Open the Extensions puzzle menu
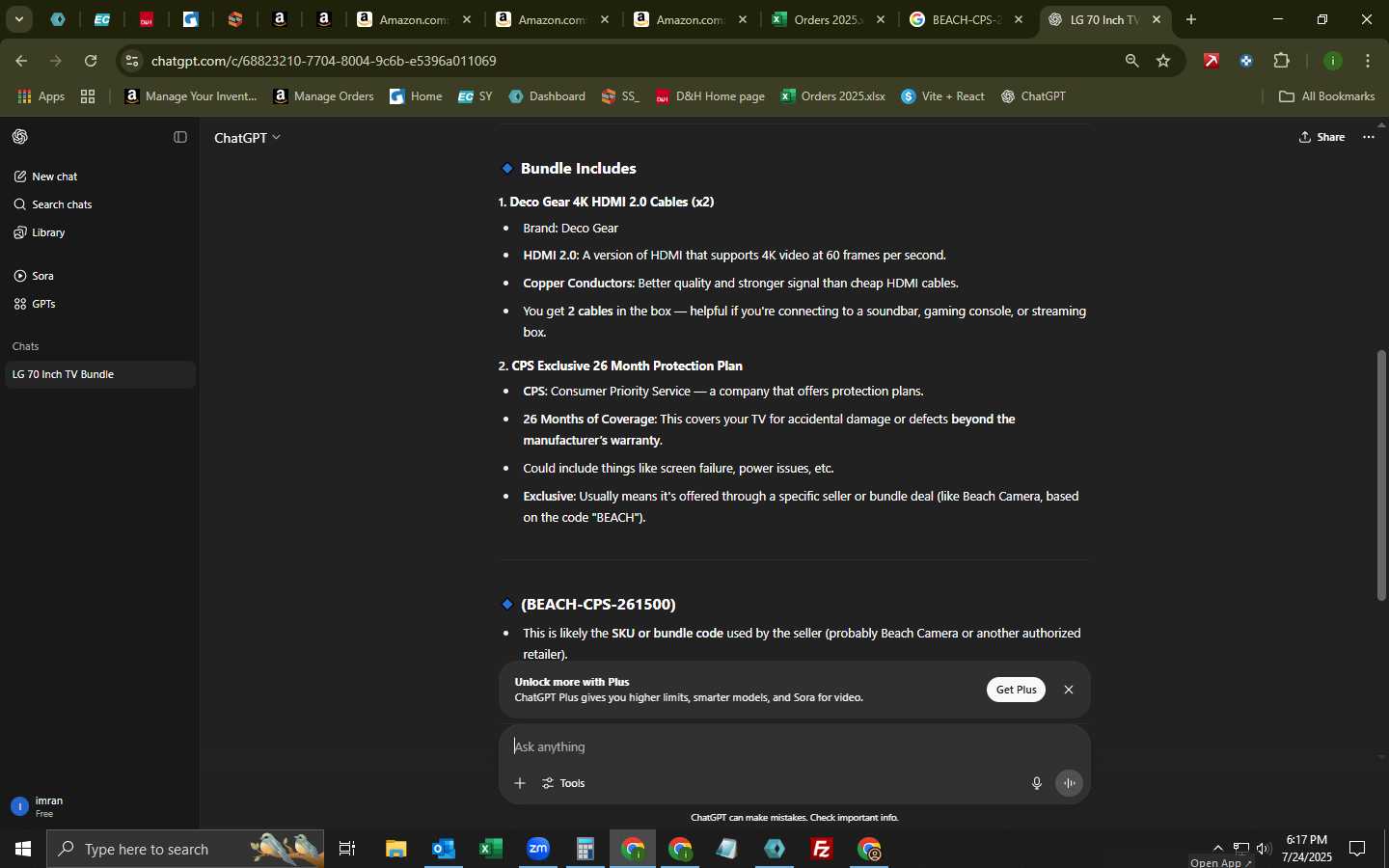The image size is (1389, 868). [x=1281, y=61]
